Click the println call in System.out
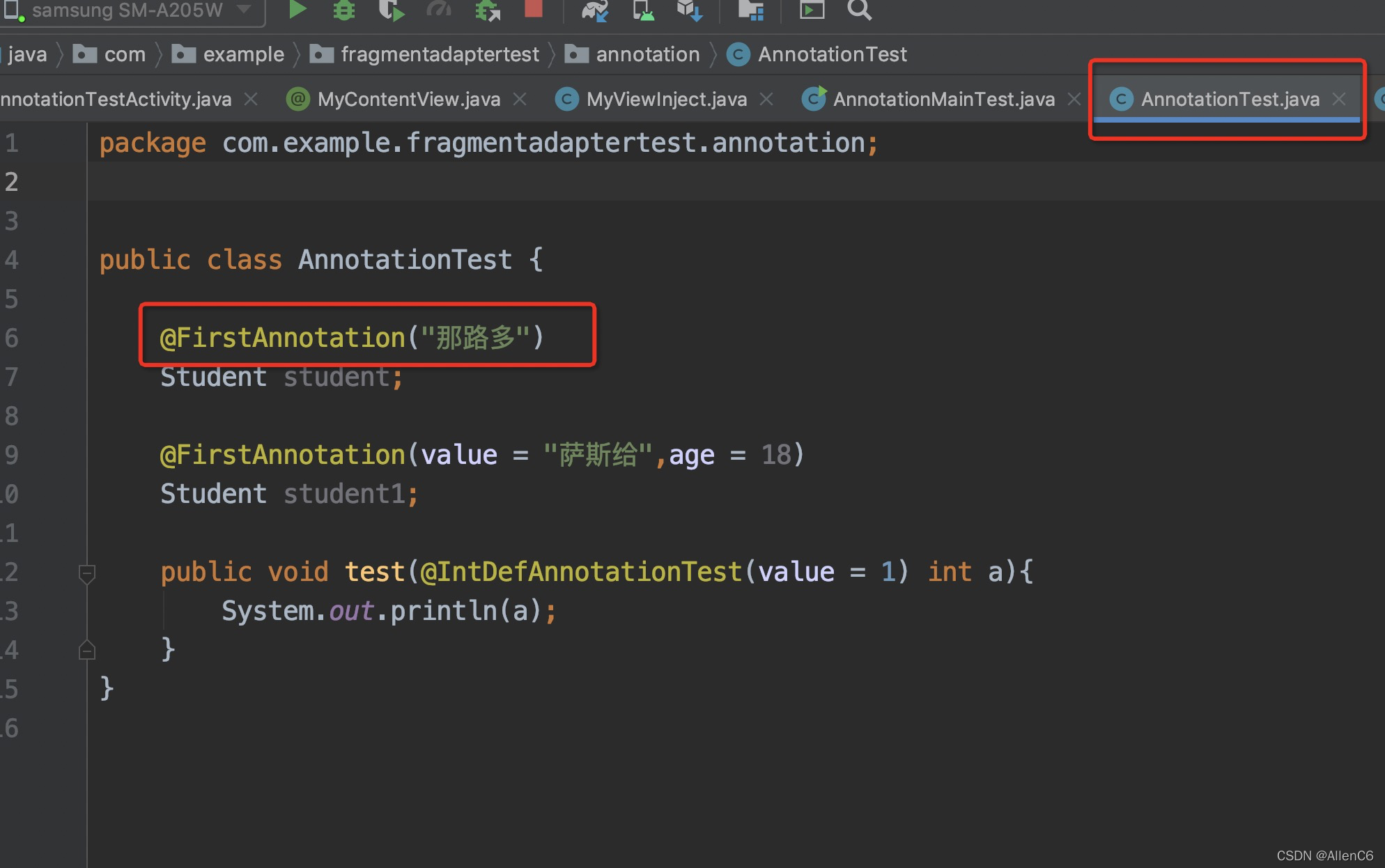This screenshot has width=1385, height=868. coord(443,611)
